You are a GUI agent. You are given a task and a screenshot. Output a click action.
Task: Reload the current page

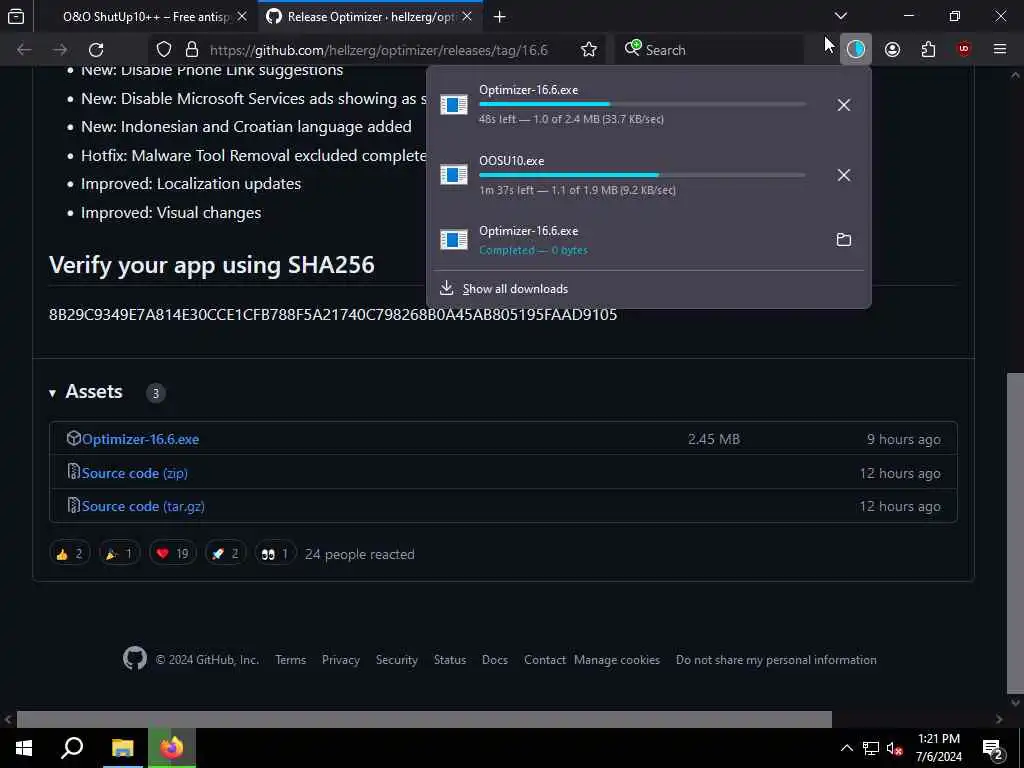[x=96, y=50]
